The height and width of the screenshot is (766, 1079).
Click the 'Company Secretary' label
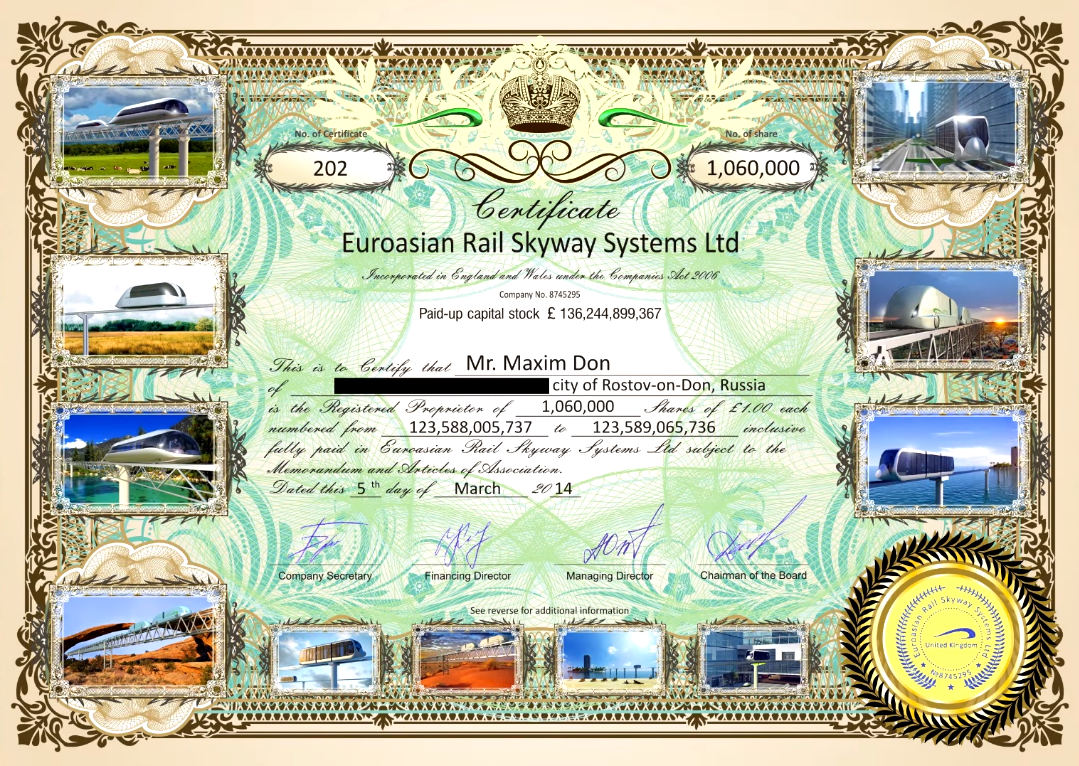[325, 576]
